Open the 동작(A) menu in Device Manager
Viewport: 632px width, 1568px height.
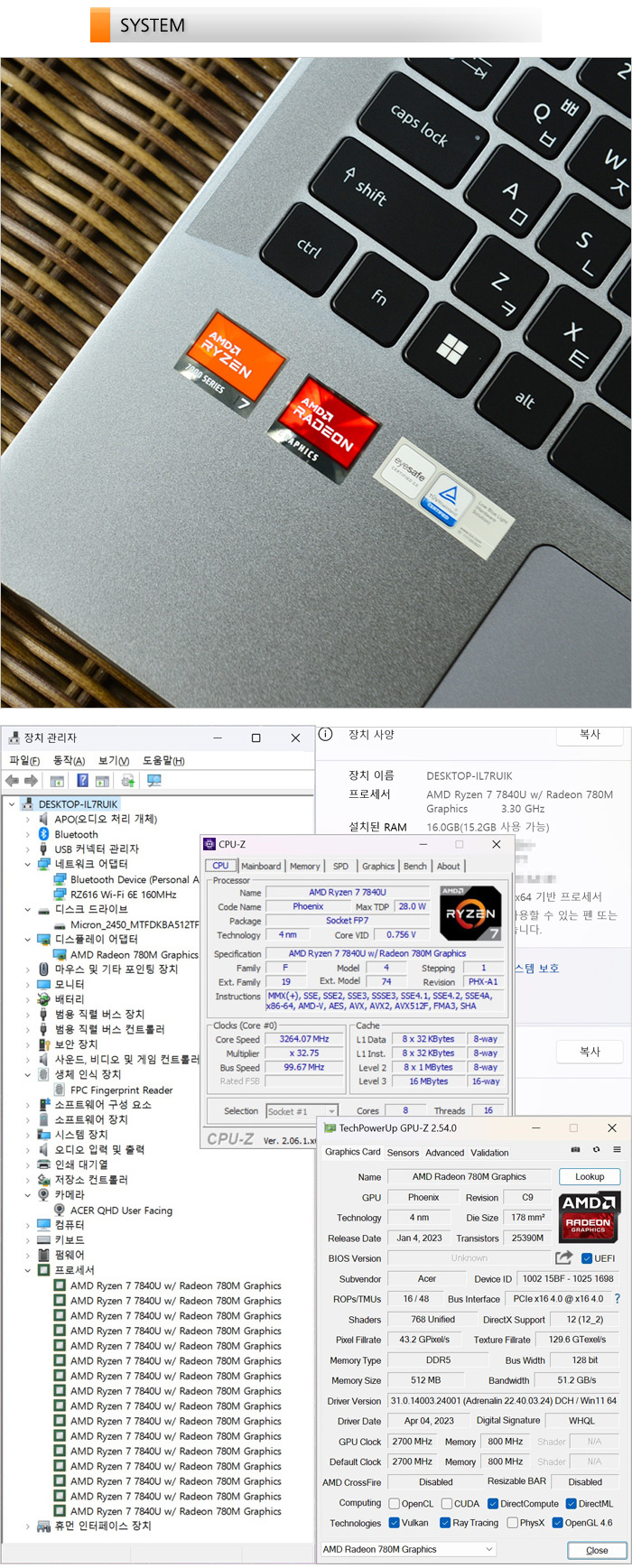coord(69,760)
